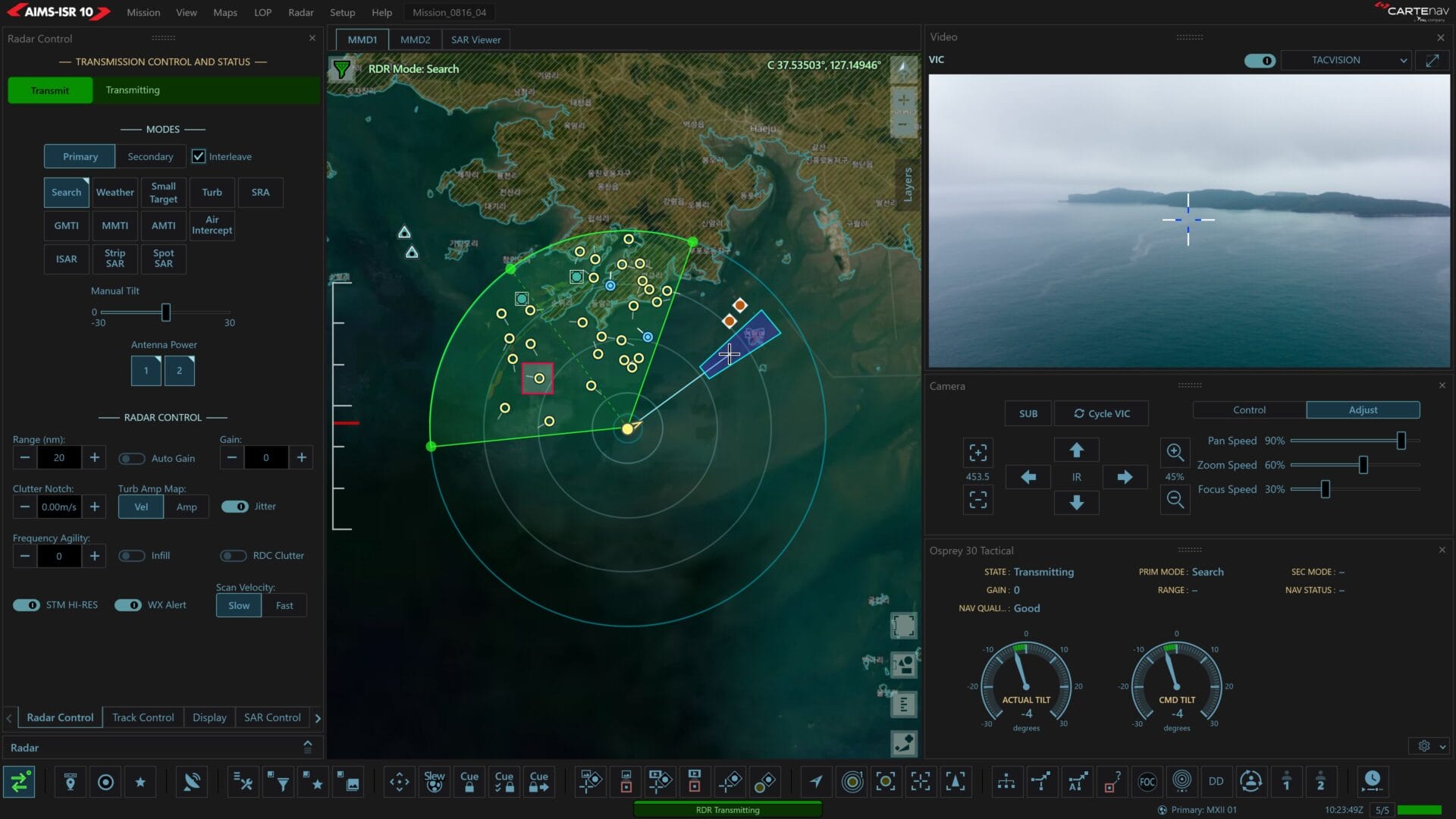This screenshot has width=1456, height=819.
Task: Click the Slew toolbar icon
Action: coord(434,782)
